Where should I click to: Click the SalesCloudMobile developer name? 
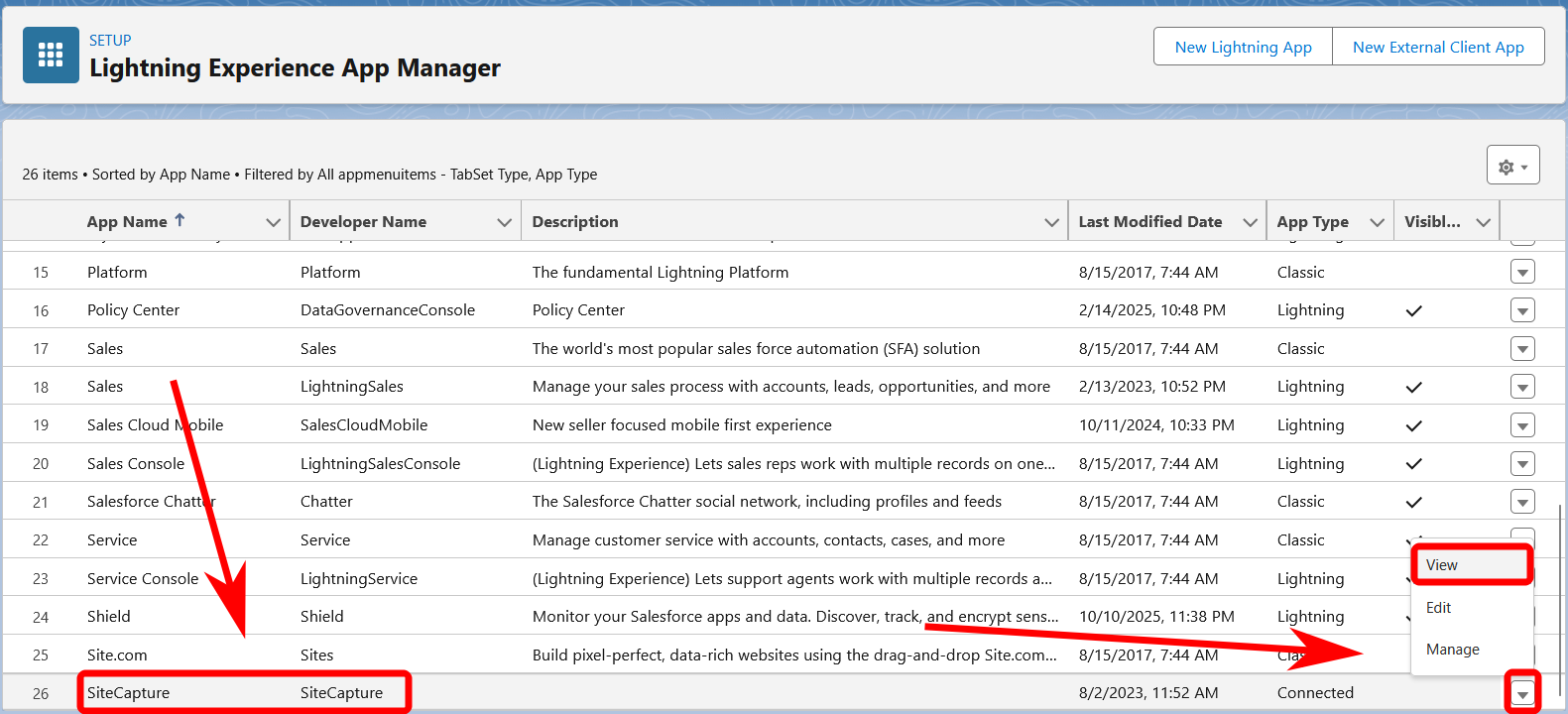click(x=364, y=425)
